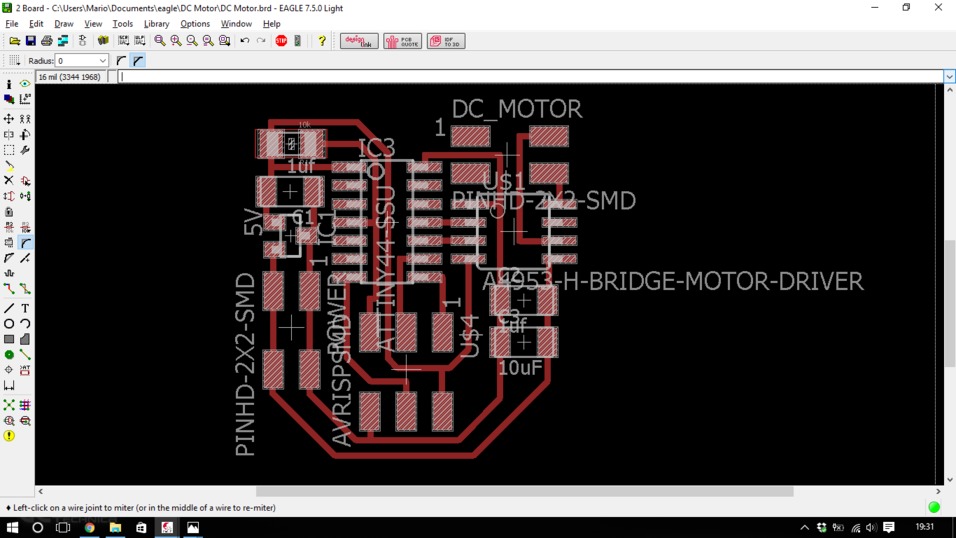Zoom to fit the board

tap(160, 41)
